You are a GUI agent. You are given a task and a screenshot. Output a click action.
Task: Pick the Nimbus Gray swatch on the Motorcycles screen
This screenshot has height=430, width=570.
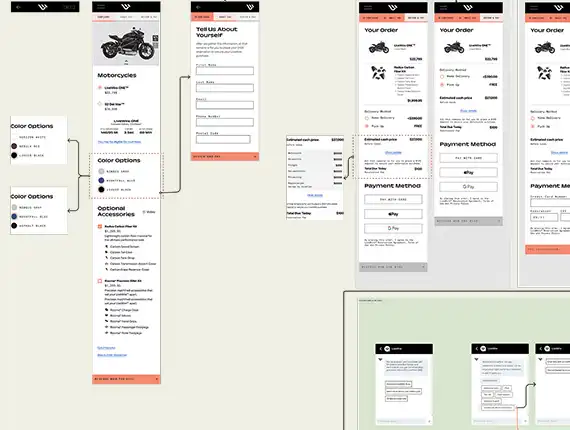(101, 171)
